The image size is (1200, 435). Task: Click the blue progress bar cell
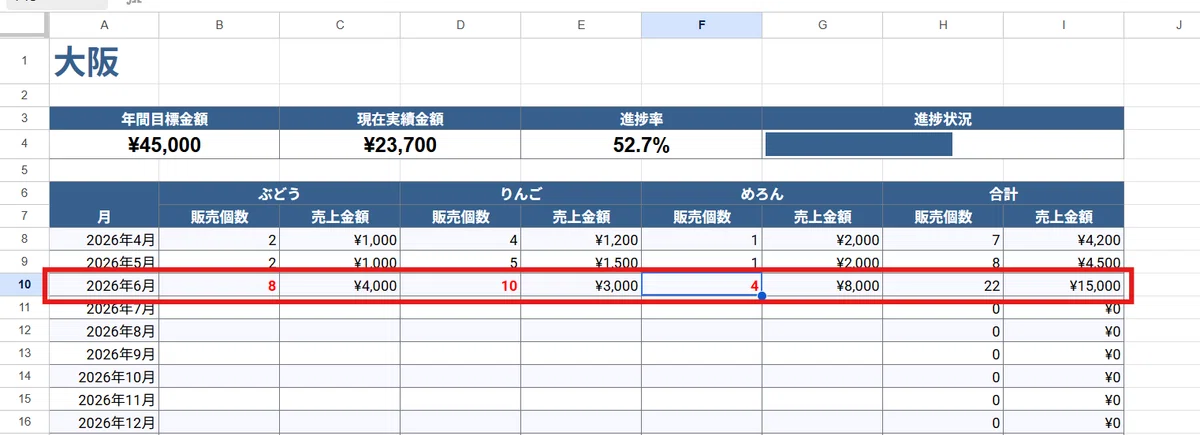coord(943,144)
